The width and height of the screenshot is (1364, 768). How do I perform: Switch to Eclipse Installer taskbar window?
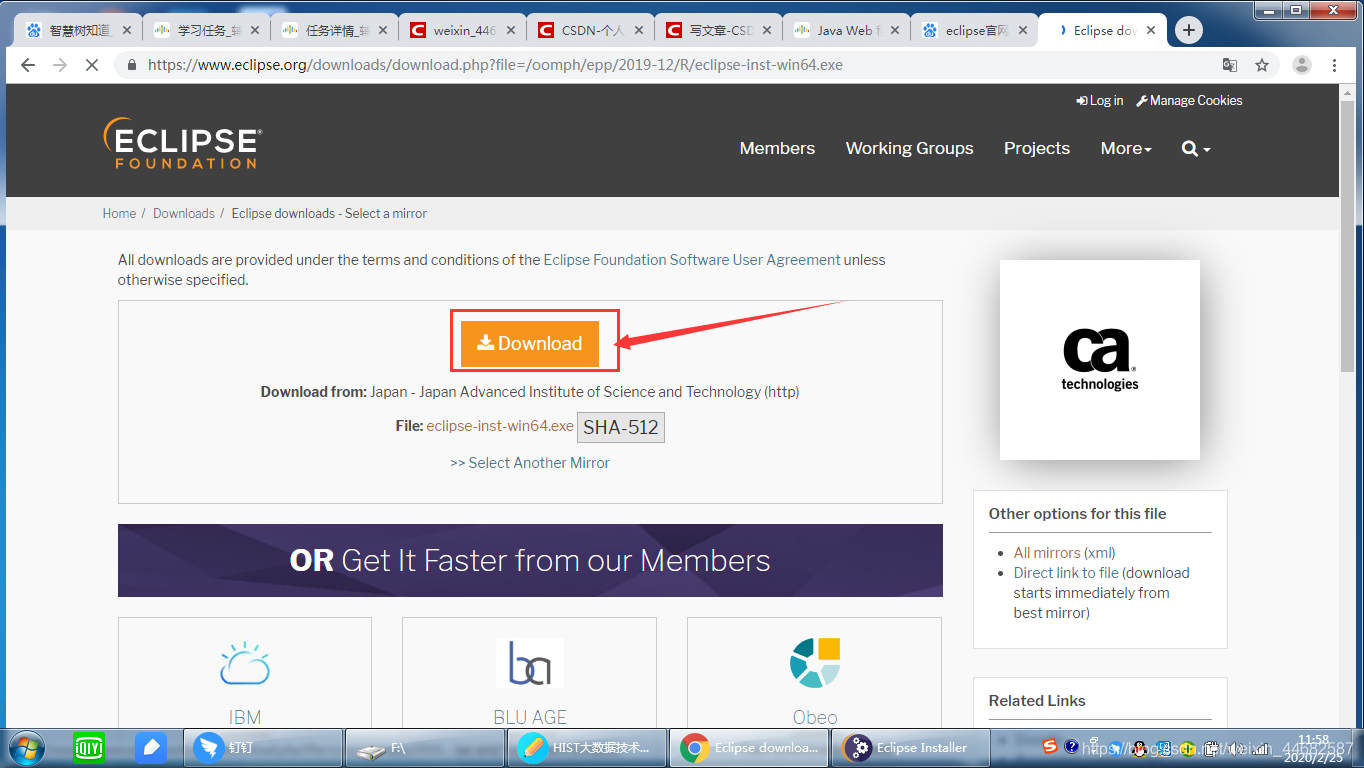click(912, 747)
